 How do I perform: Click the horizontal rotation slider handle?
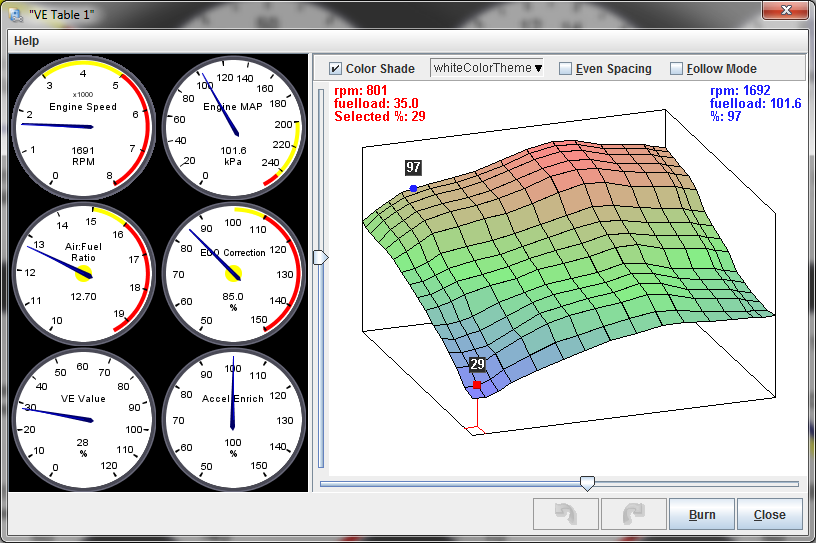coord(588,483)
